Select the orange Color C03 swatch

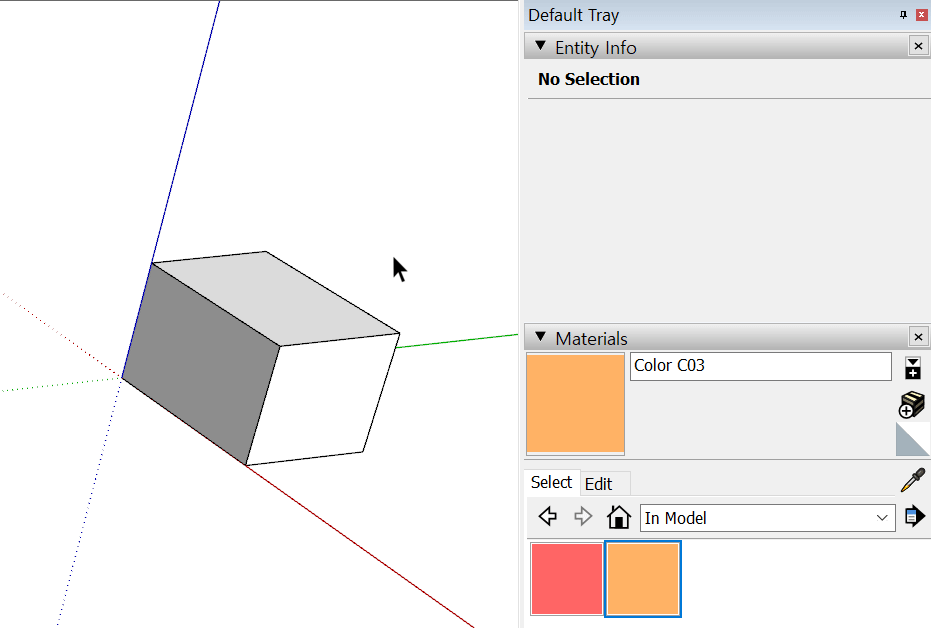[643, 579]
